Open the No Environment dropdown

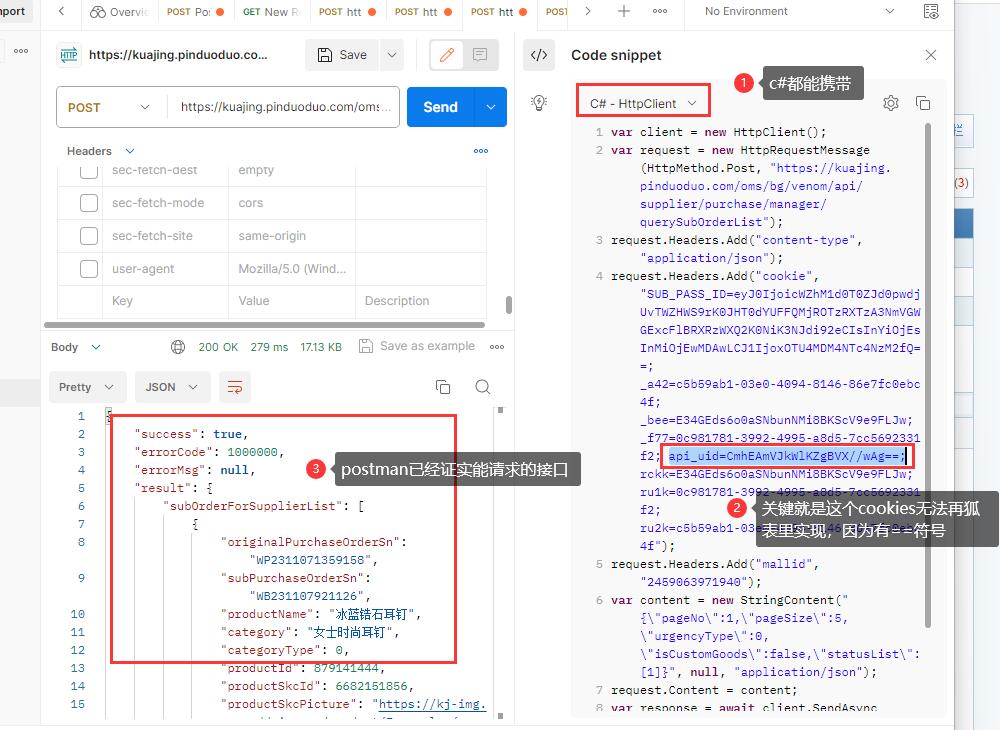(800, 11)
